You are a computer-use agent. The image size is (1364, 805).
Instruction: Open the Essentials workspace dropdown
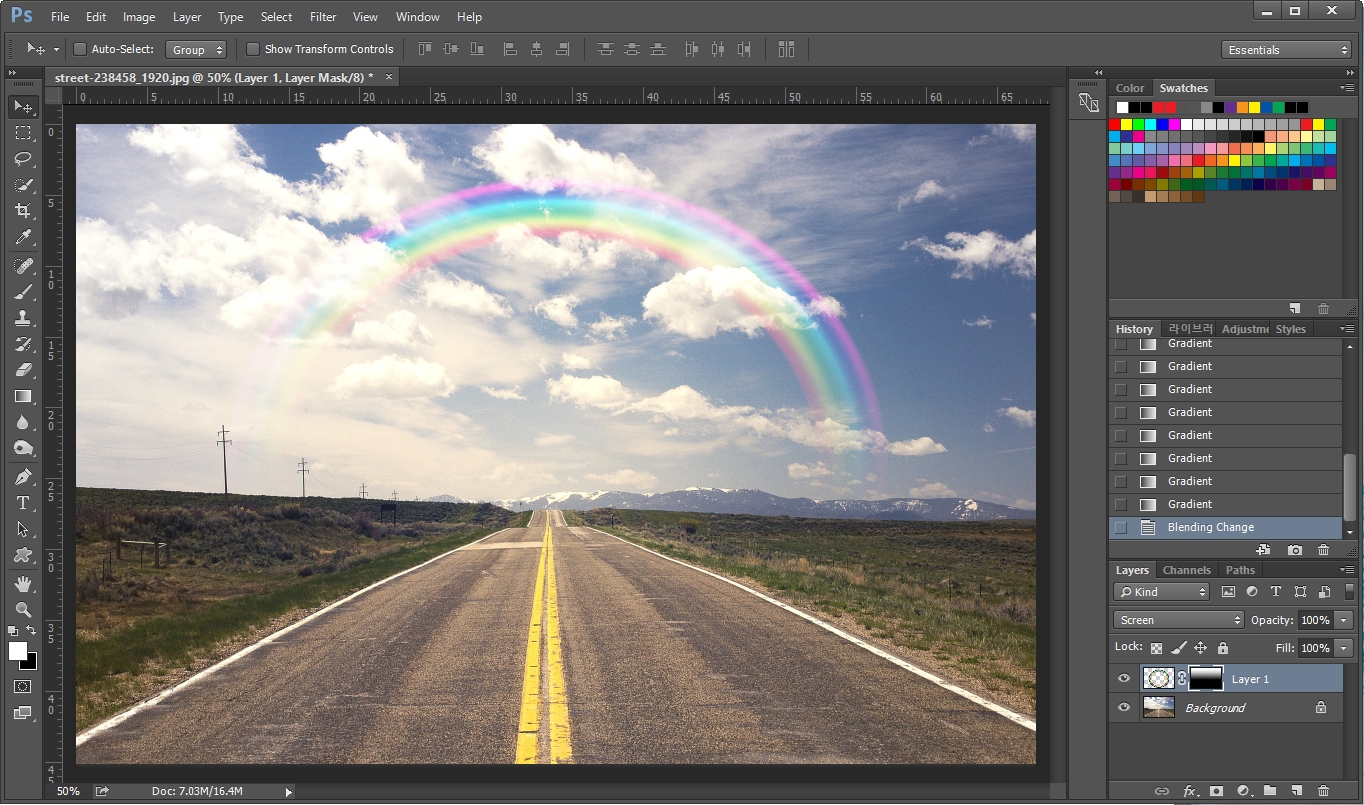1286,50
